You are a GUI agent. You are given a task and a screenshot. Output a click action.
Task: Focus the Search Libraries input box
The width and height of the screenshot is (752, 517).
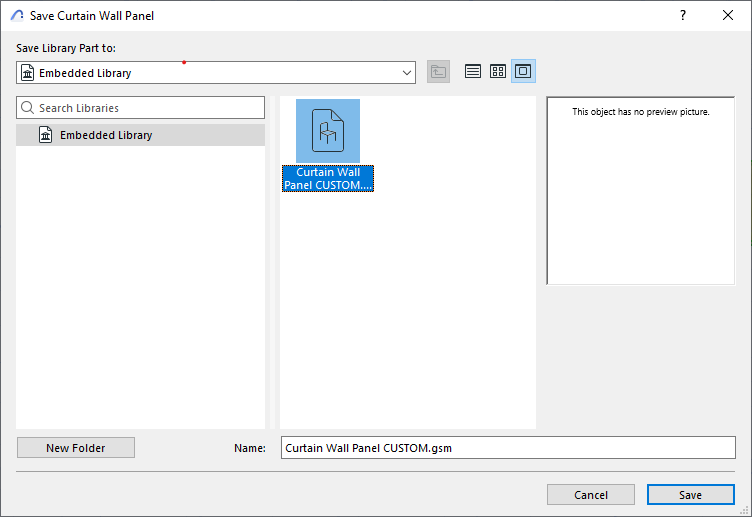pyautogui.click(x=148, y=108)
